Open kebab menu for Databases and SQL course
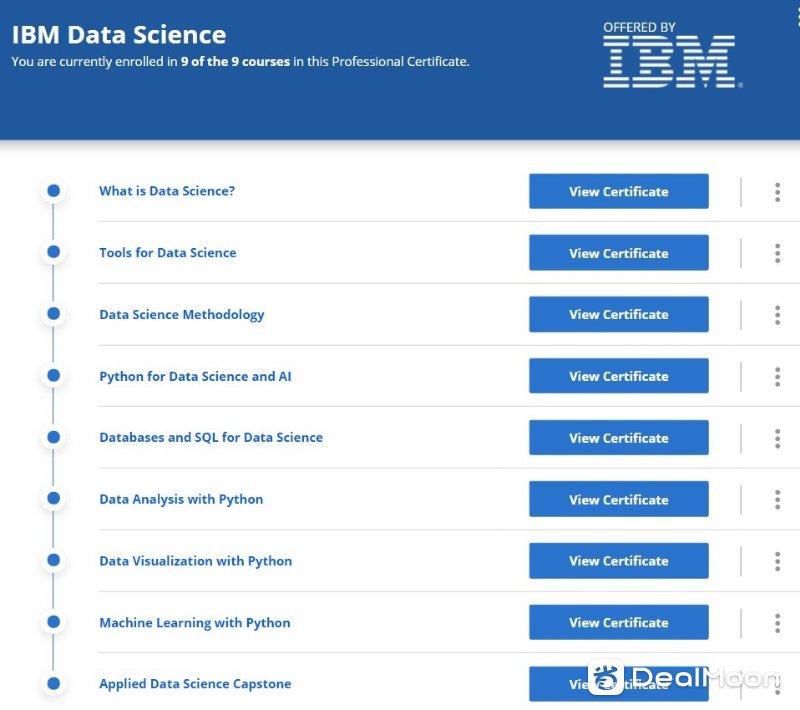Screen dimensions: 800x710 coord(777,438)
